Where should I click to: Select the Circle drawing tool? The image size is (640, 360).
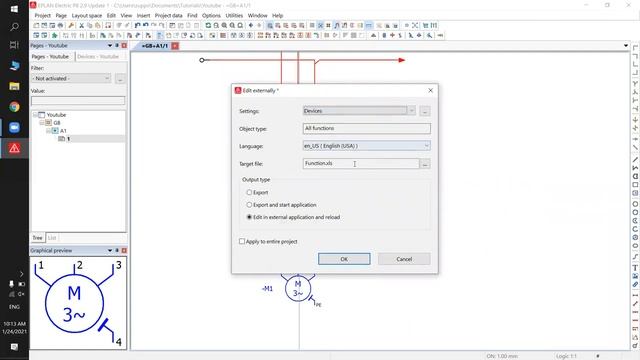click(635, 204)
